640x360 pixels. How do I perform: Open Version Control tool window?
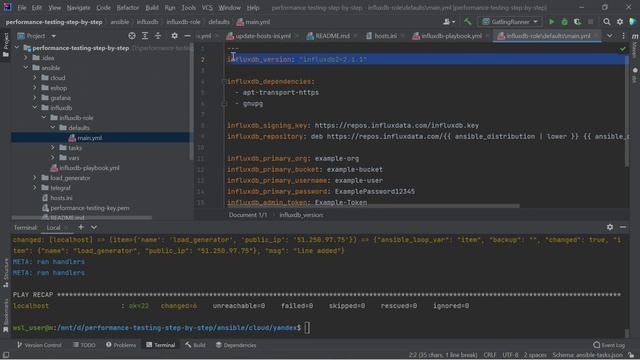point(39,345)
